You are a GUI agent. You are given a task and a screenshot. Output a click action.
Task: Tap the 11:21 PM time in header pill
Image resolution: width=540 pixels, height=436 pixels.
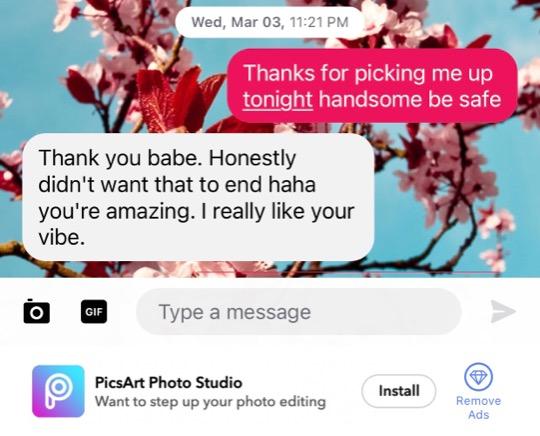319,22
